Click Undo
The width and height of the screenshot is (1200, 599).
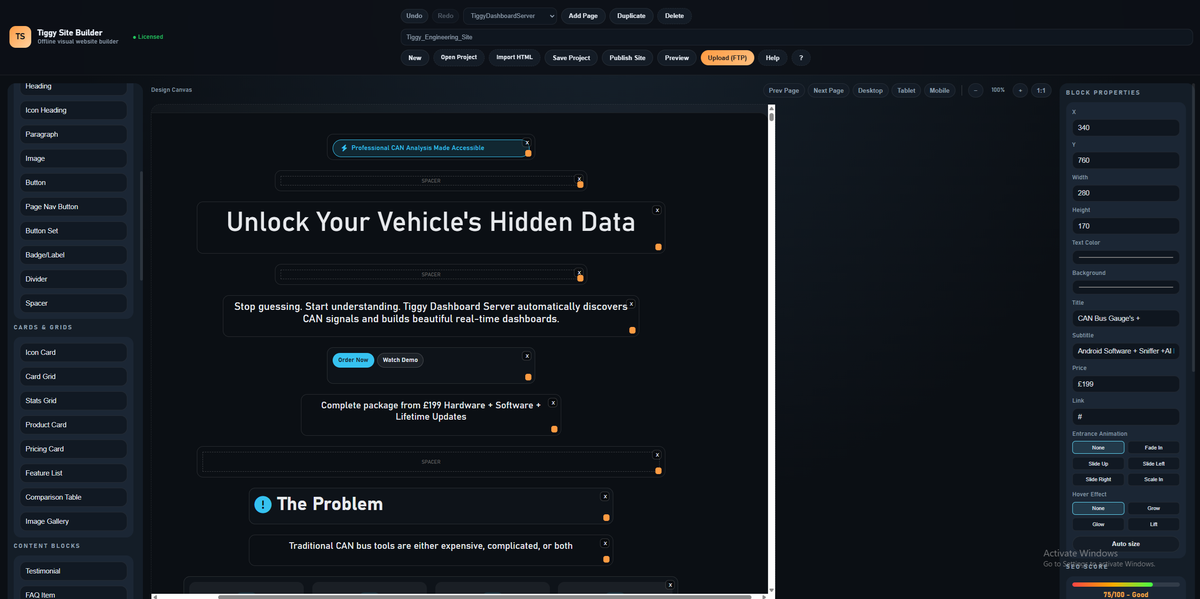pyautogui.click(x=414, y=16)
